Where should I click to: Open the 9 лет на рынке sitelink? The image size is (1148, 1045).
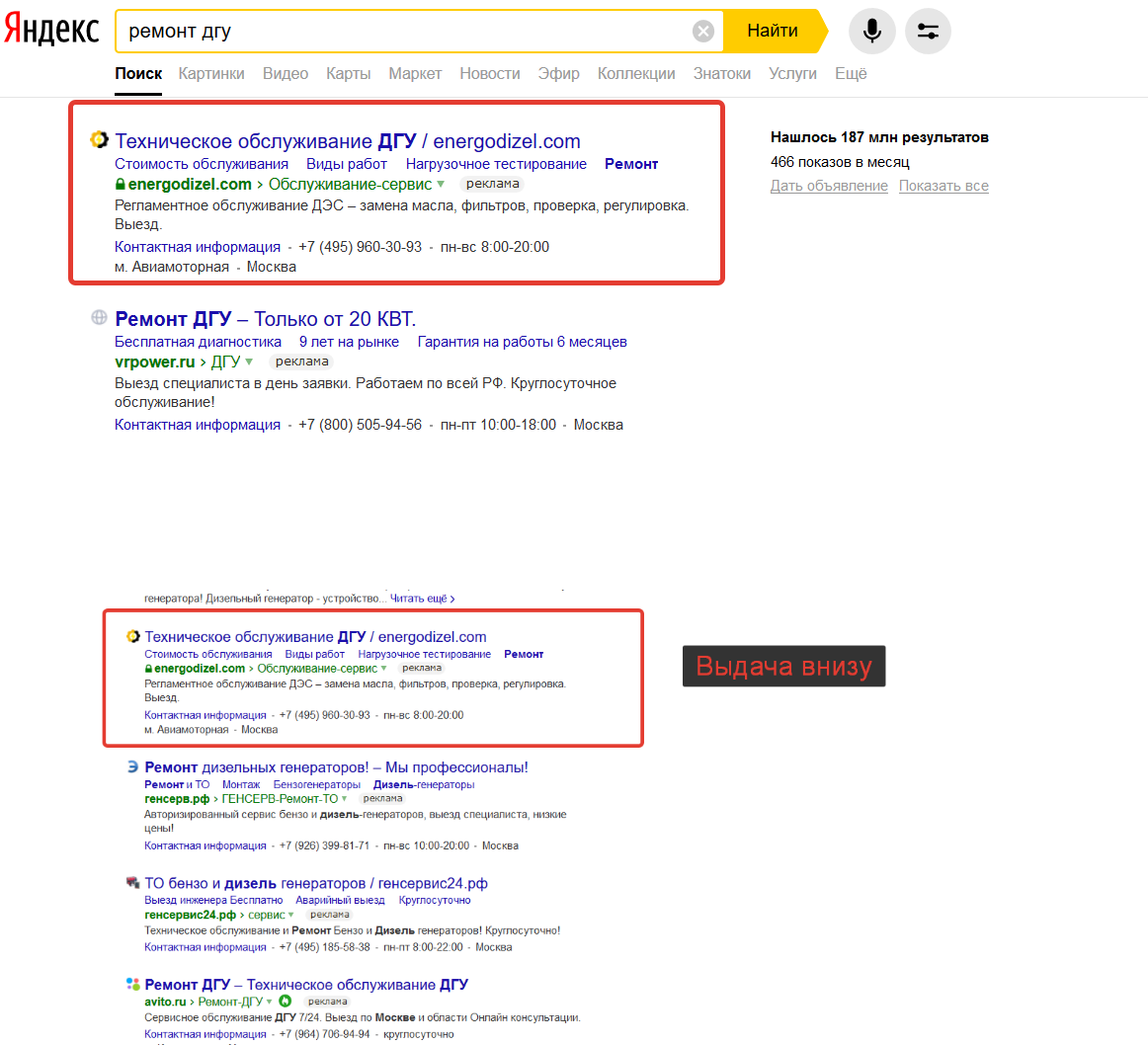tap(349, 342)
